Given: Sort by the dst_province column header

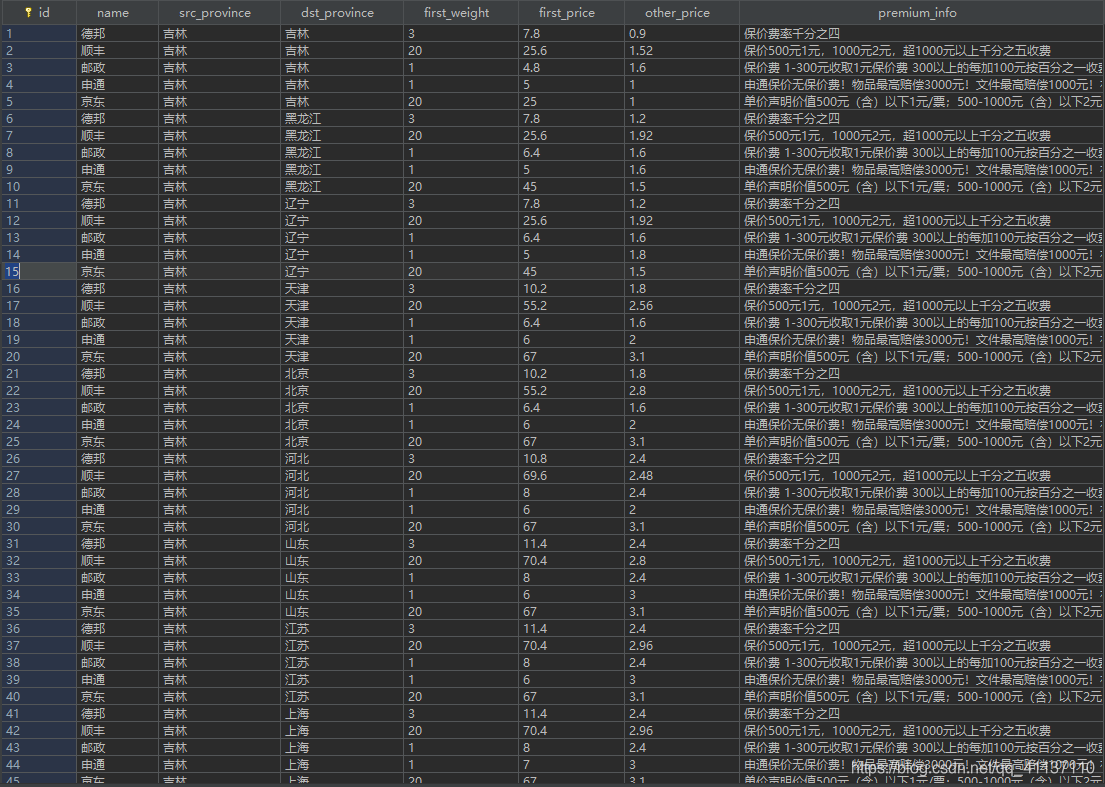Looking at the screenshot, I should coord(338,13).
